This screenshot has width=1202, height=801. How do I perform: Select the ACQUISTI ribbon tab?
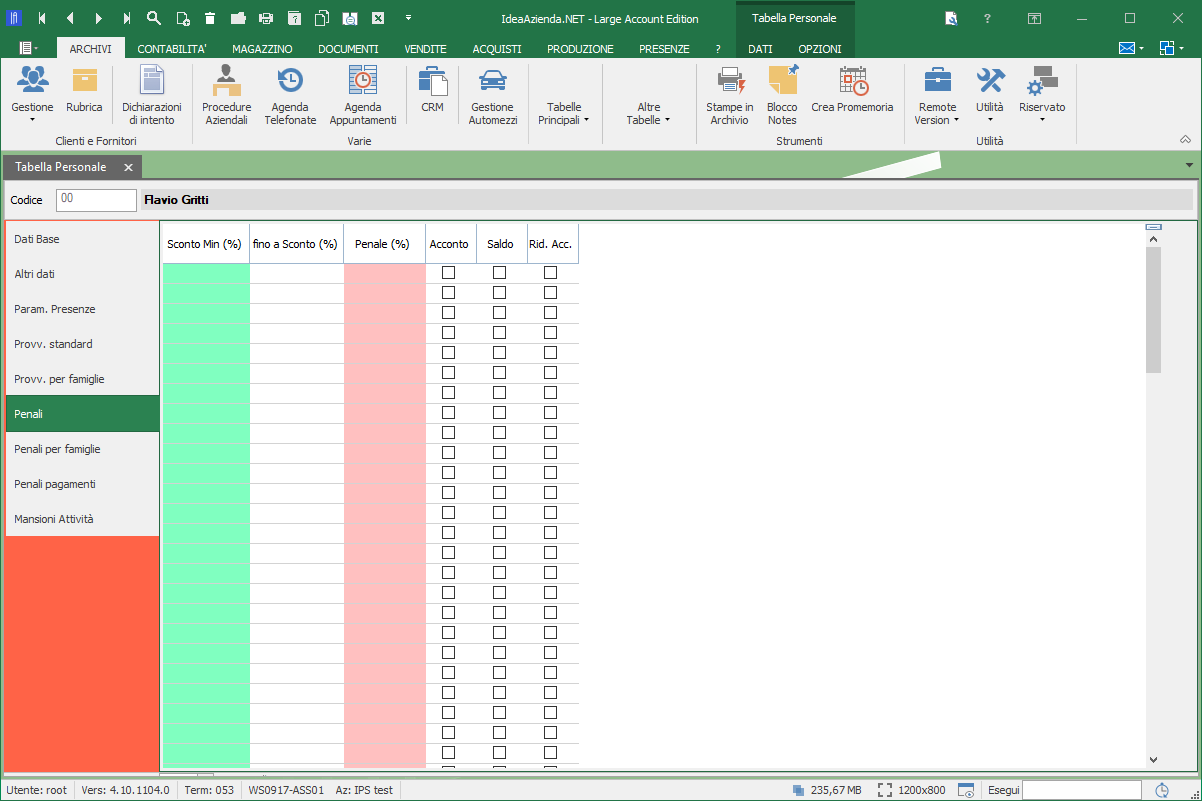497,49
